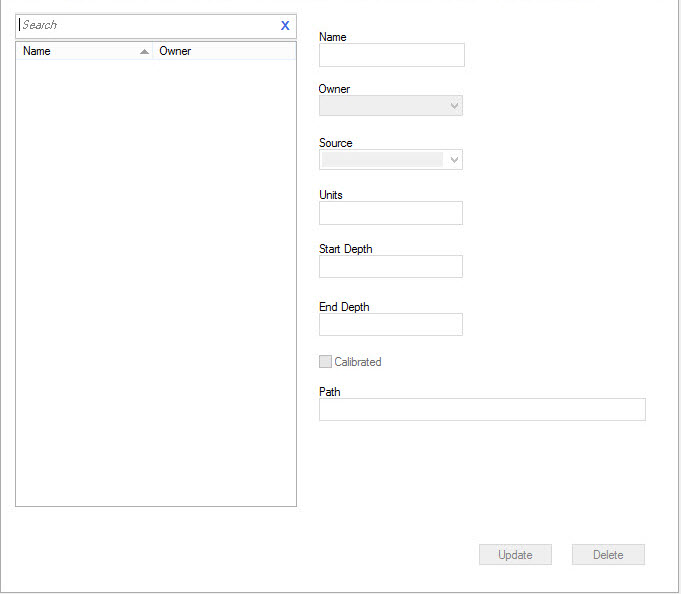The image size is (681, 594).
Task: Click the Path label above the field
Action: click(330, 392)
